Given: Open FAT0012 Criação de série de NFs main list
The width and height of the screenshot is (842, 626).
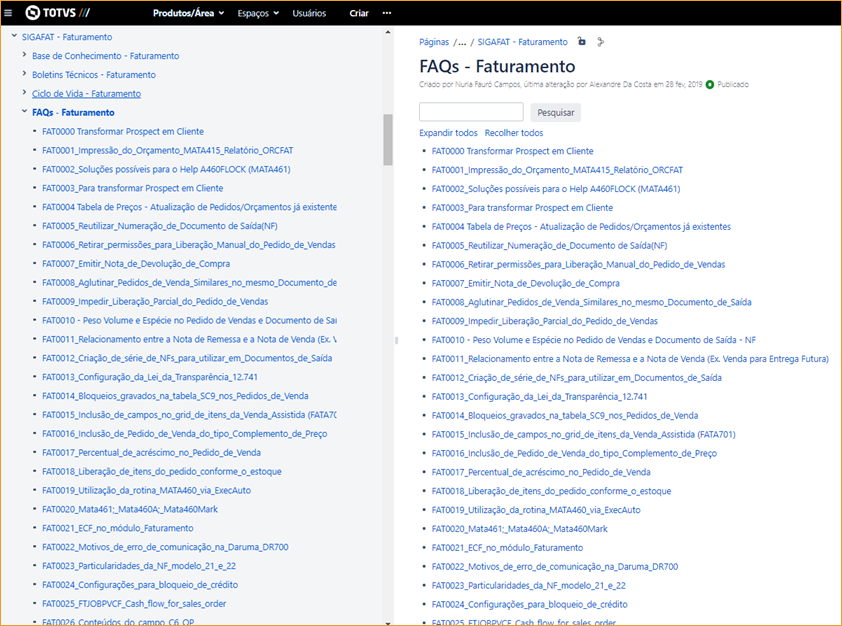Looking at the screenshot, I should pos(577,378).
